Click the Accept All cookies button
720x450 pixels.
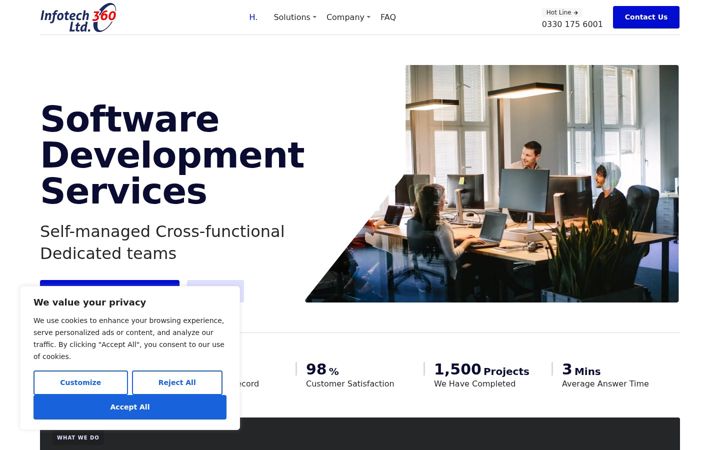[x=129, y=407]
